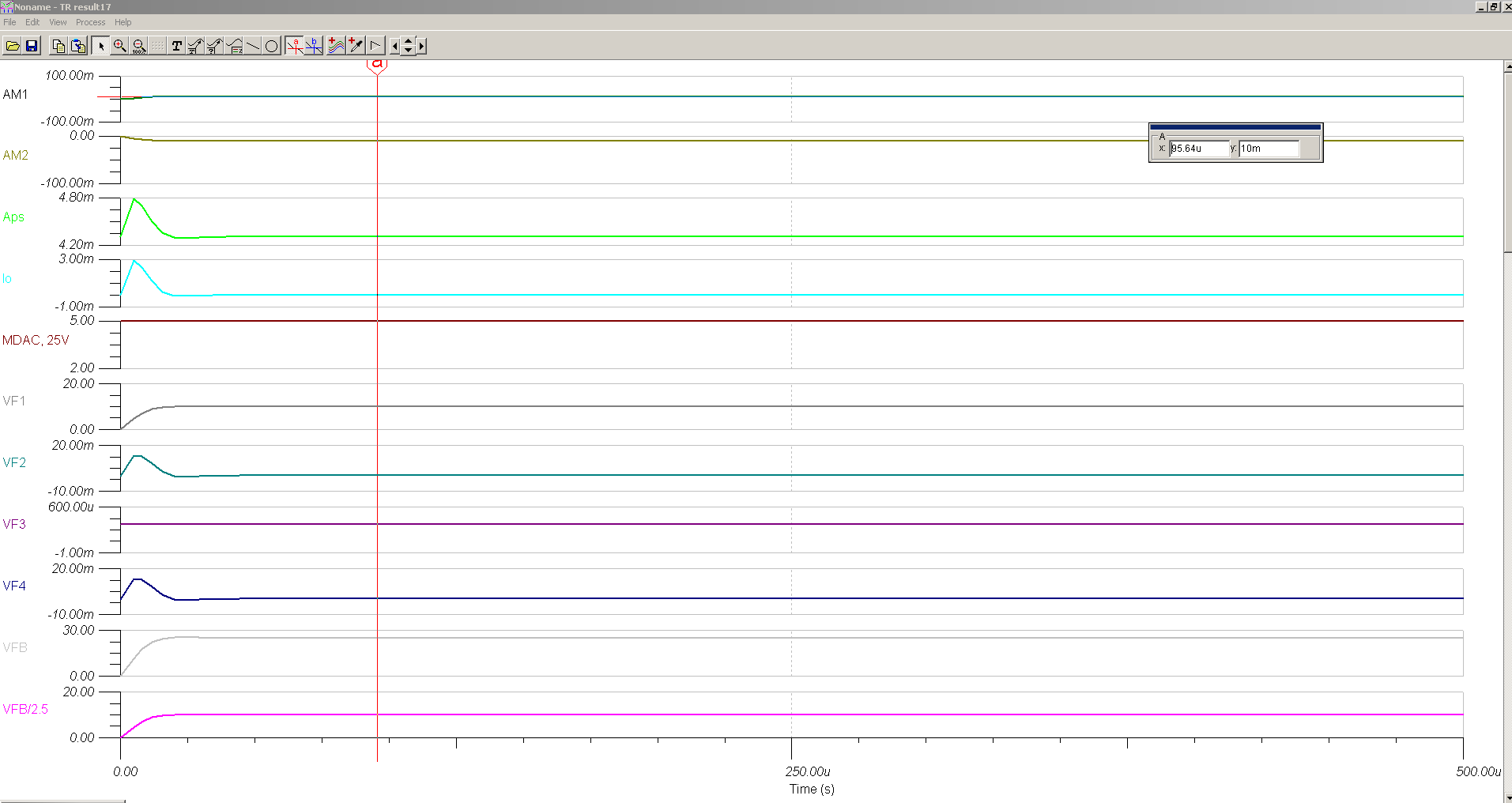Image resolution: width=1512 pixels, height=803 pixels.
Task: Select the VF4 curve label
Action: tap(14, 586)
